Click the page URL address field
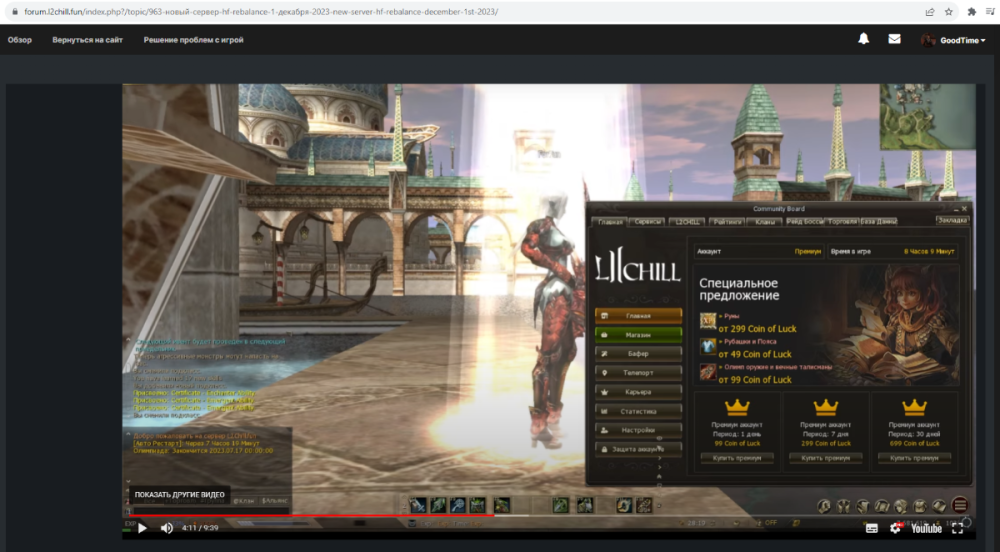Image resolution: width=1000 pixels, height=552 pixels. point(400,12)
